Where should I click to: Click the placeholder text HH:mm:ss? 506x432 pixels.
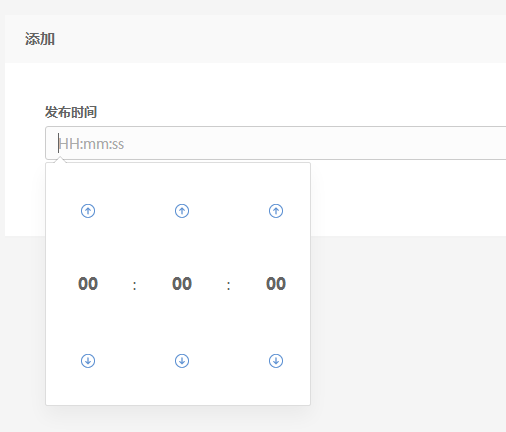pyautogui.click(x=91, y=144)
